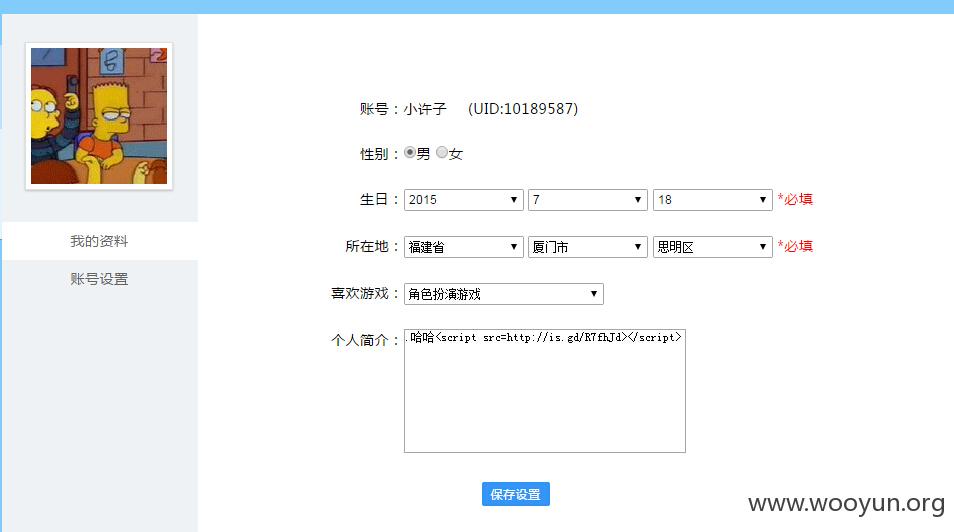Click into the 个人简介 text area

click(x=545, y=391)
